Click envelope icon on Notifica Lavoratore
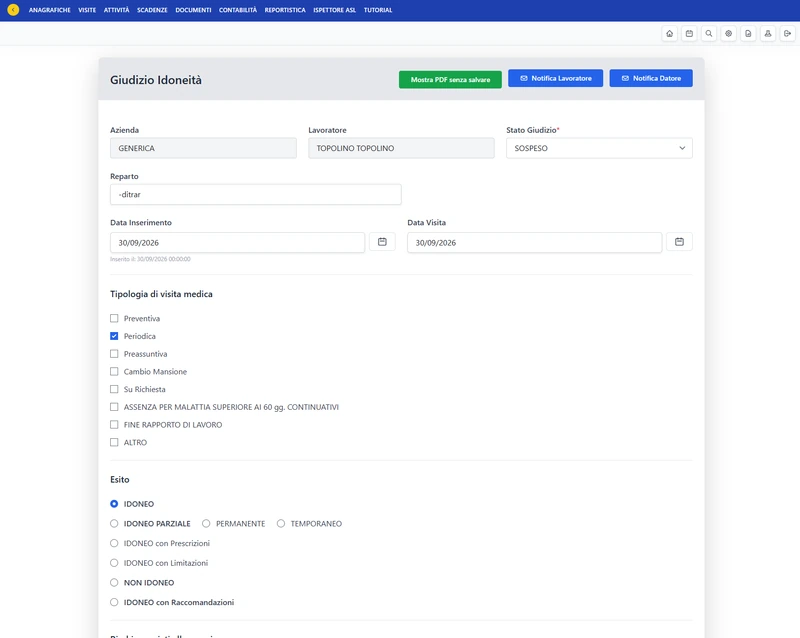The height and width of the screenshot is (638, 800). click(x=523, y=78)
